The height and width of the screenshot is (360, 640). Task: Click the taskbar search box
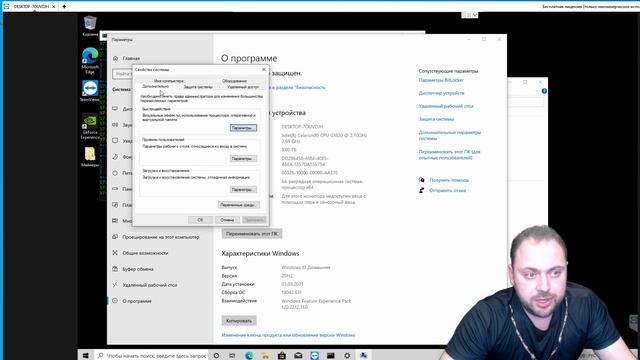point(152,356)
